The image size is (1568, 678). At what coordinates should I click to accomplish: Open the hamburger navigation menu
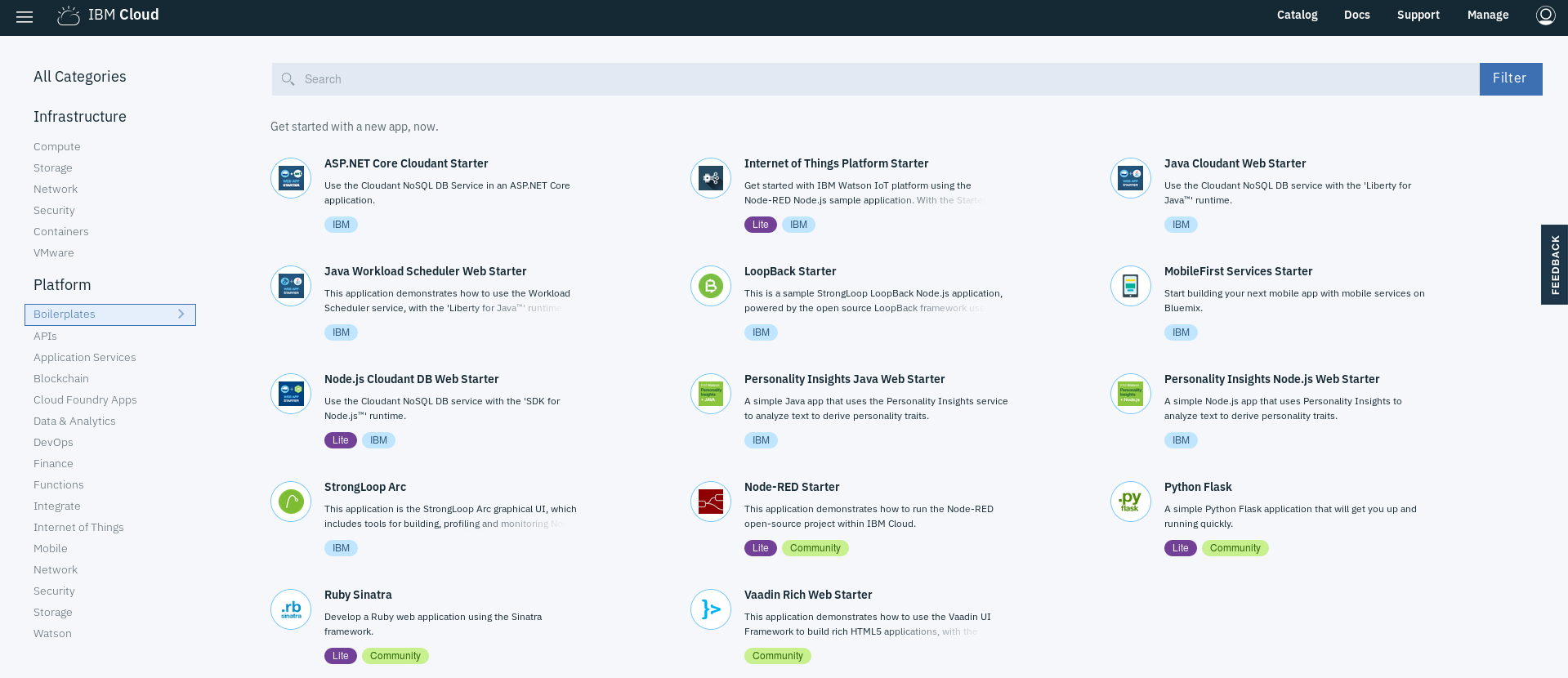coord(25,16)
